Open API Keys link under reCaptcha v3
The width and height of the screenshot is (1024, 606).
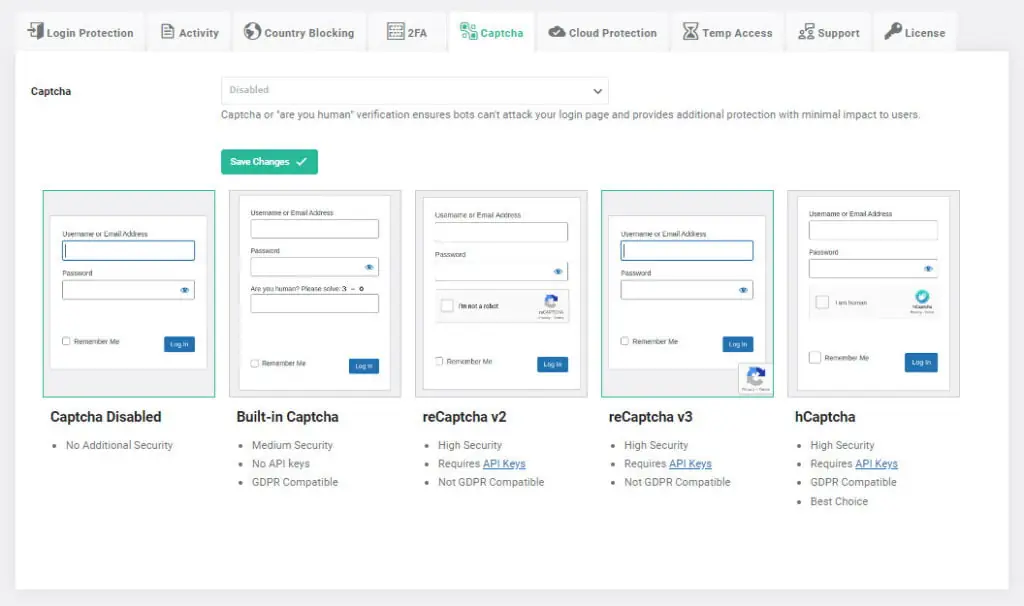[x=690, y=464]
